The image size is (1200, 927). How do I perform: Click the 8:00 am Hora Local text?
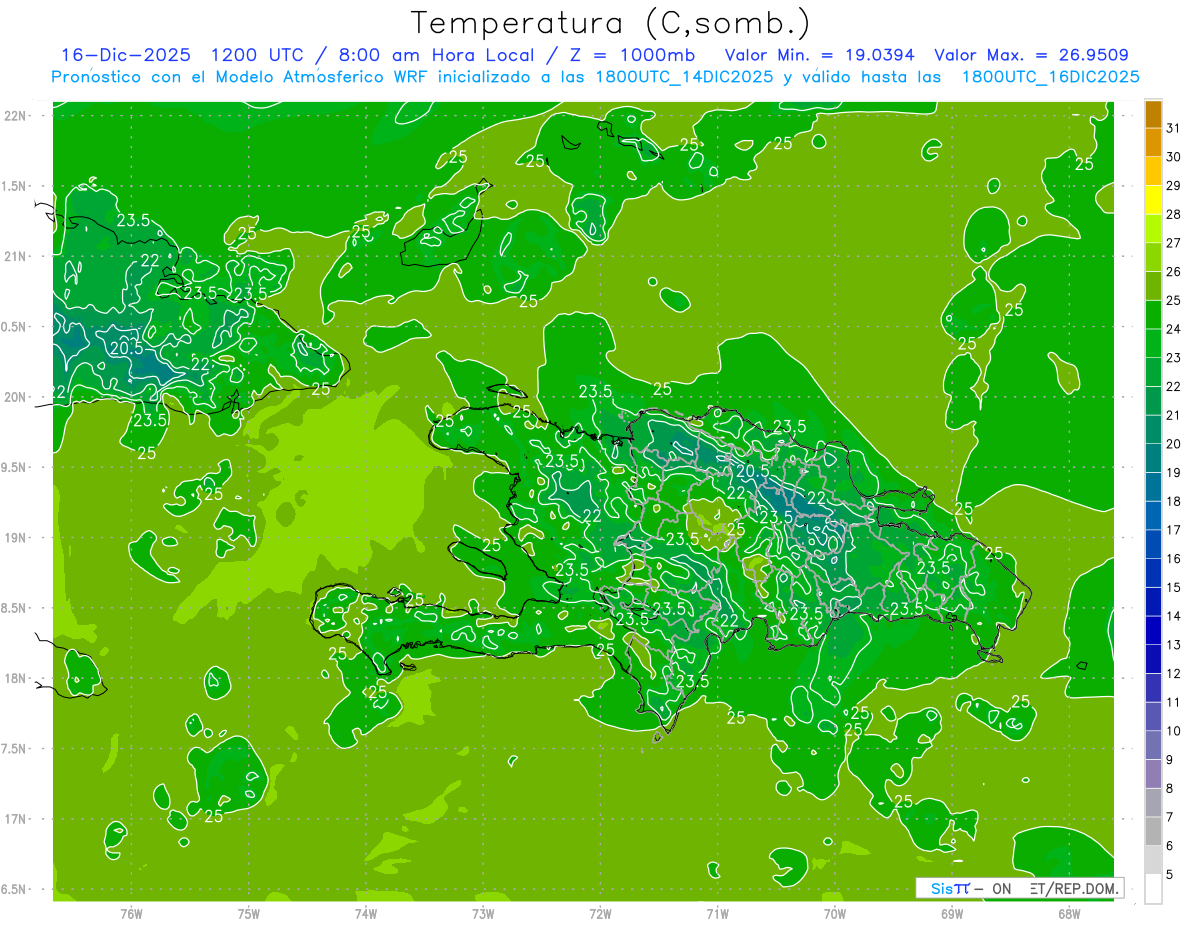(x=435, y=55)
